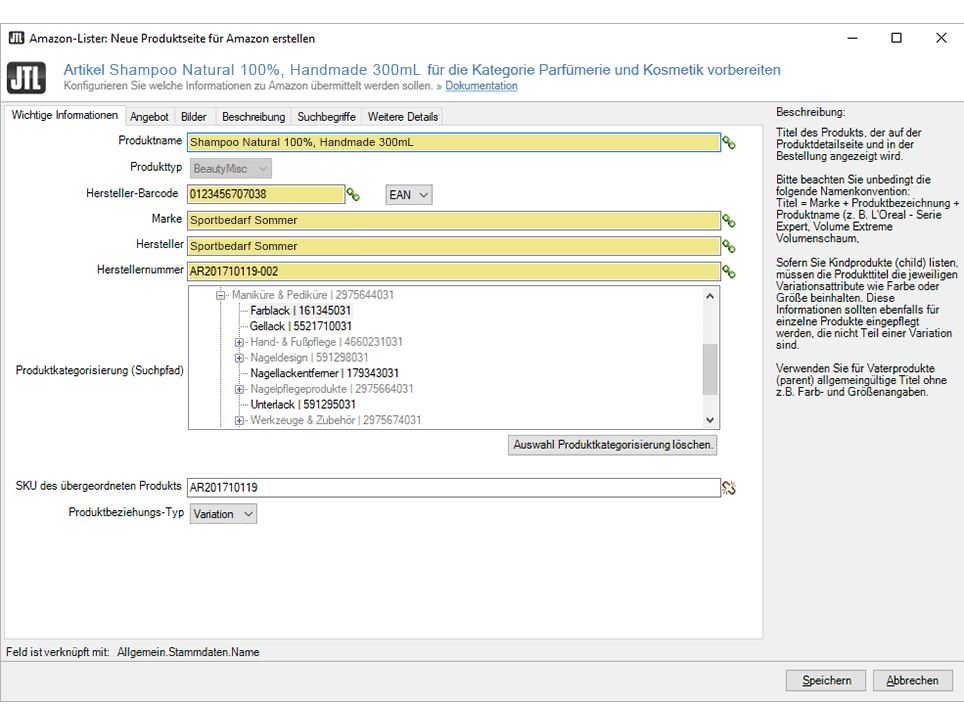Click the broken-link icon beside parent SKU field
This screenshot has height=726, width=964.
tap(729, 488)
